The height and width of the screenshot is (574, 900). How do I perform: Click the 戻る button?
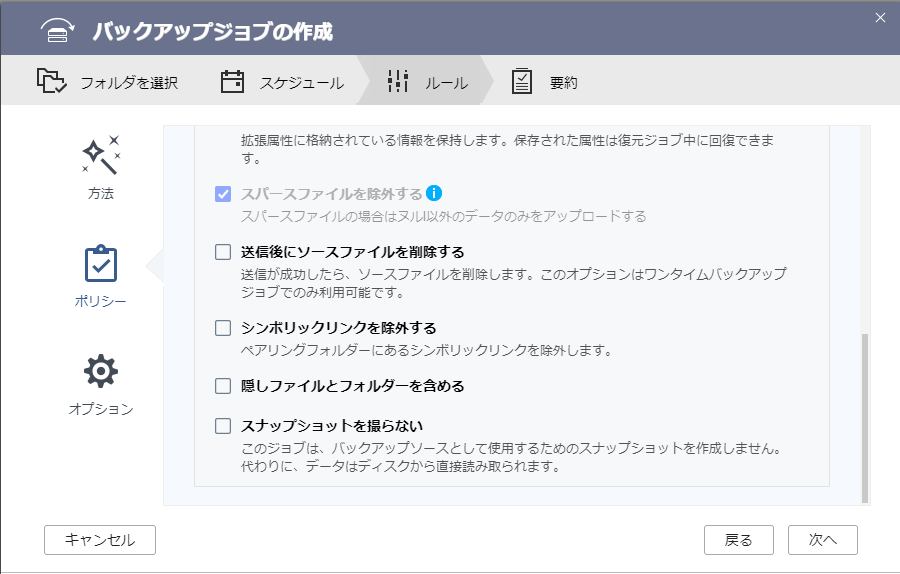click(x=738, y=540)
